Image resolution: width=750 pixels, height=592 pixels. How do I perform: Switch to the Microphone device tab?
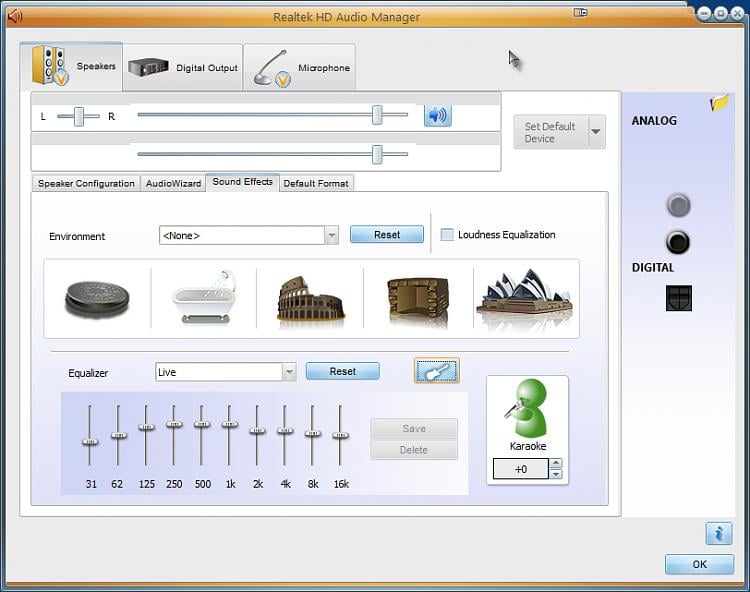(299, 67)
